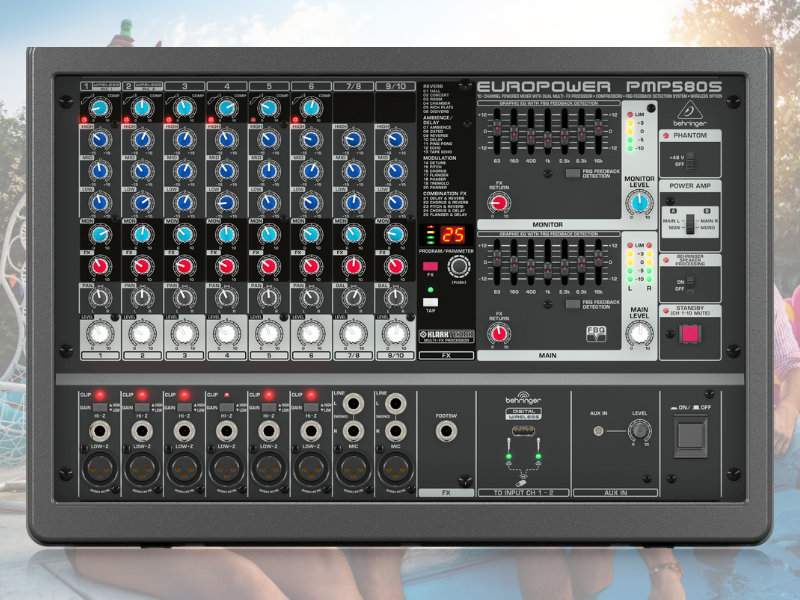Click channel 1 COMP compressor knob
Screen dimensions: 800x600
100,108
